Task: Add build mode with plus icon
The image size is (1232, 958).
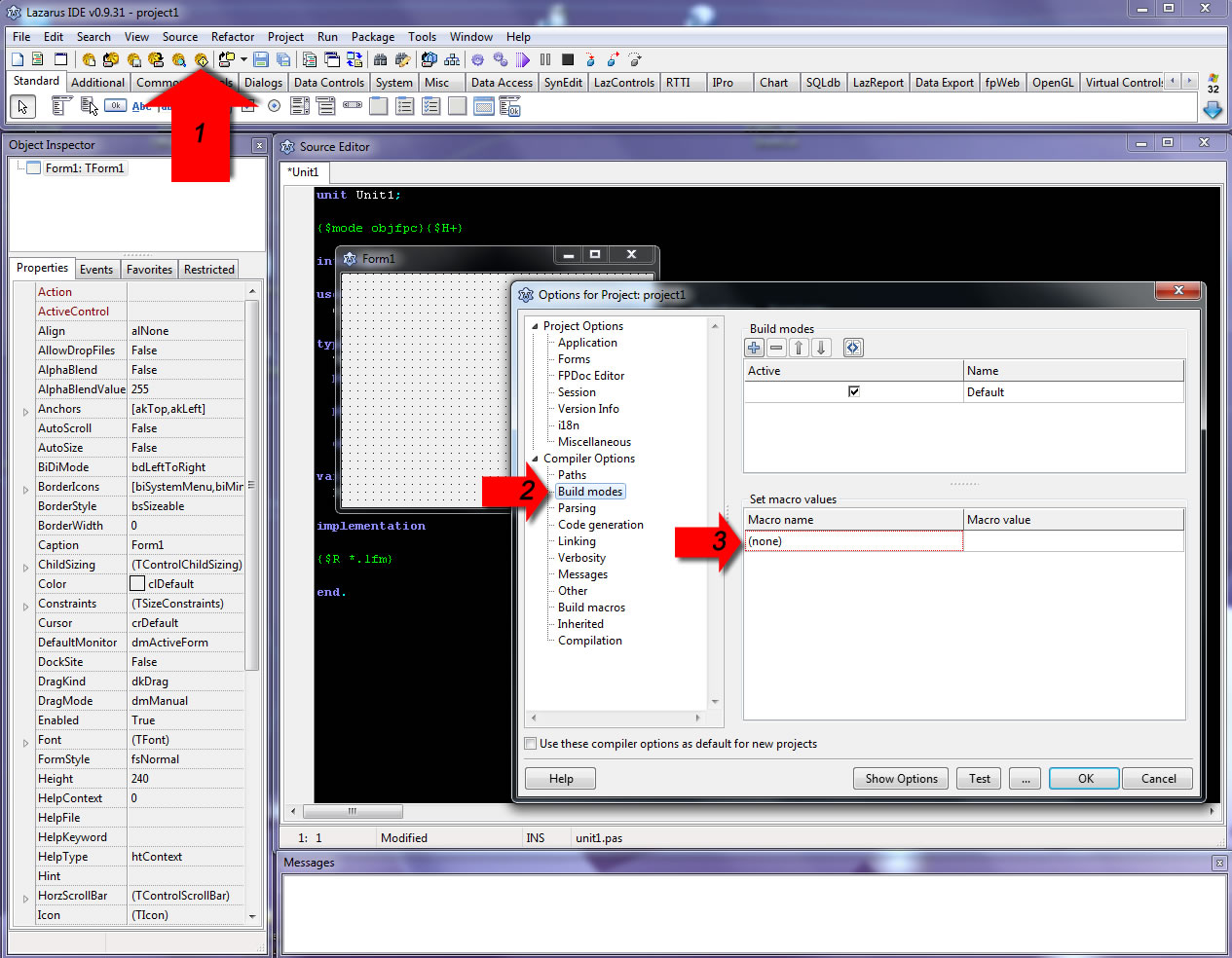Action: 754,348
